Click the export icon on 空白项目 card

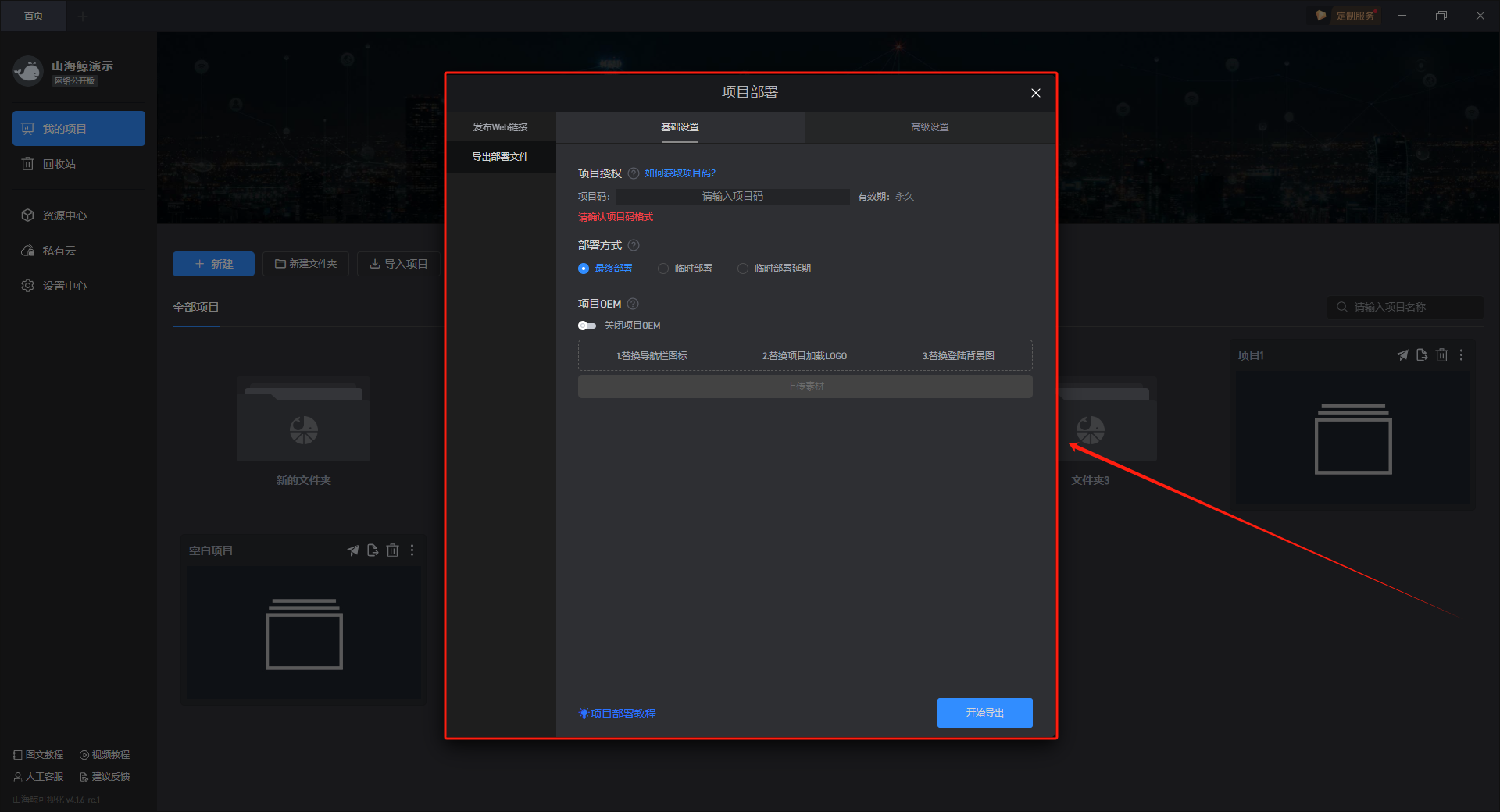pos(373,550)
